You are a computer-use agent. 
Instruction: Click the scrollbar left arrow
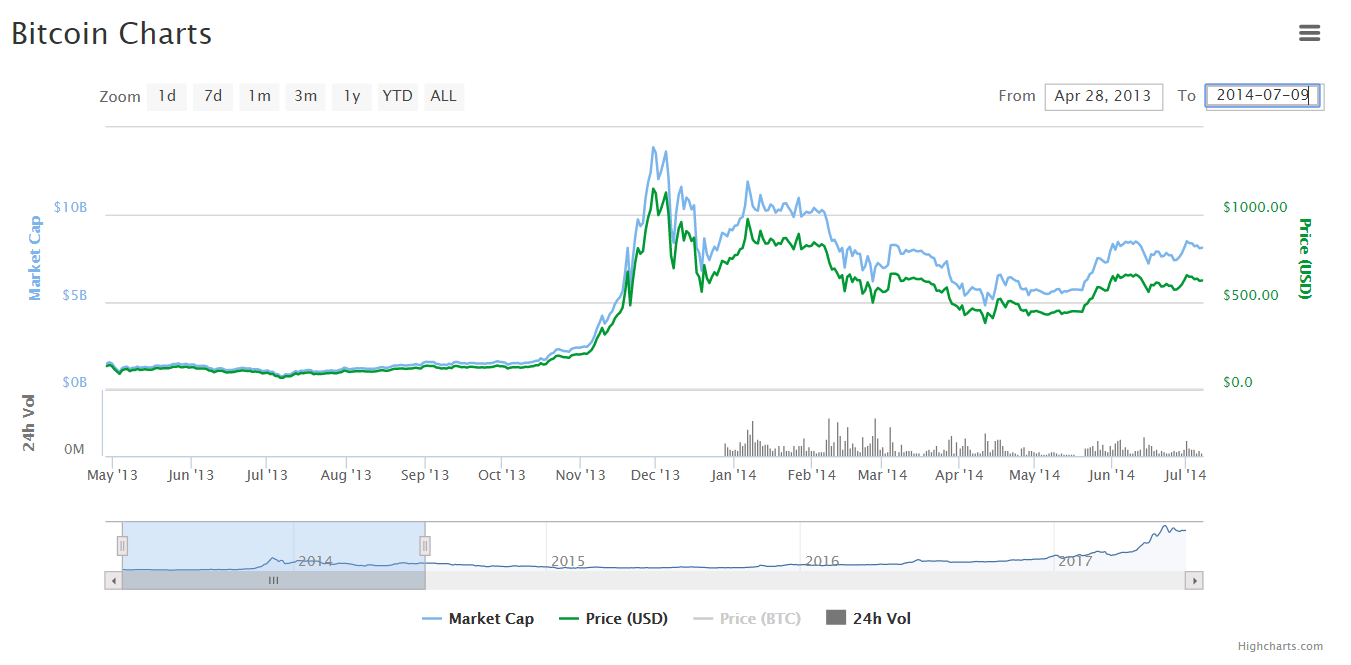[113, 580]
